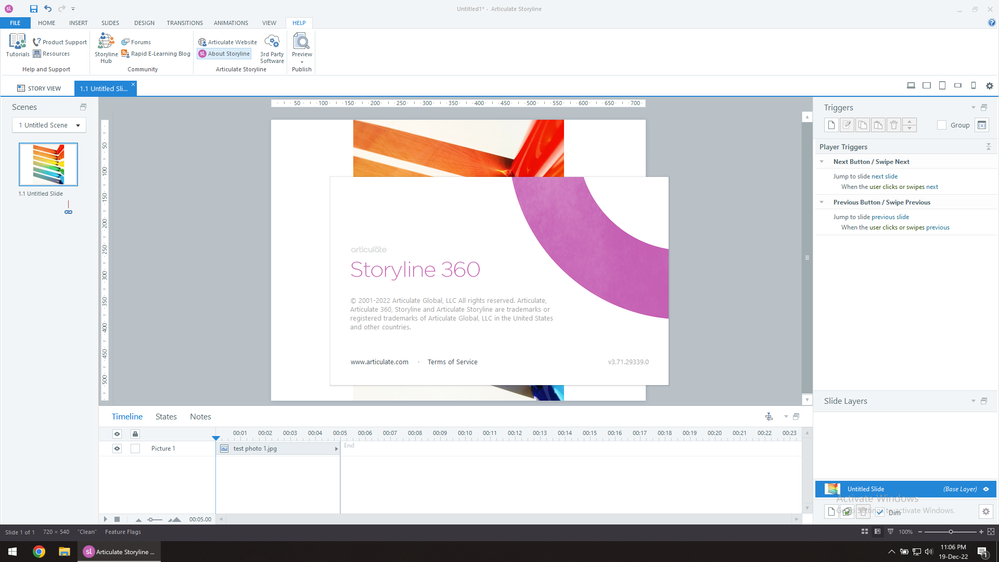Create a new trigger
Viewport: 999px width, 562px height.
click(831, 126)
